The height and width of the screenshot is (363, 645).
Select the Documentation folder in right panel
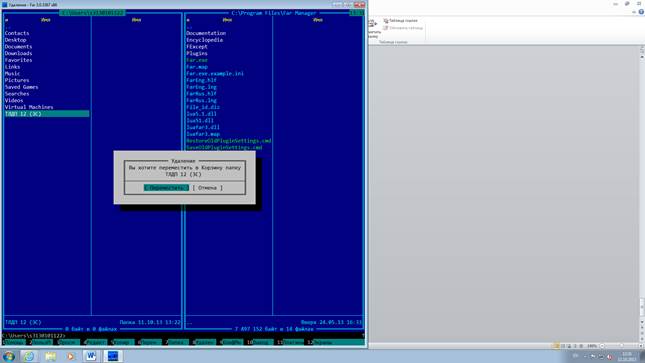click(206, 33)
